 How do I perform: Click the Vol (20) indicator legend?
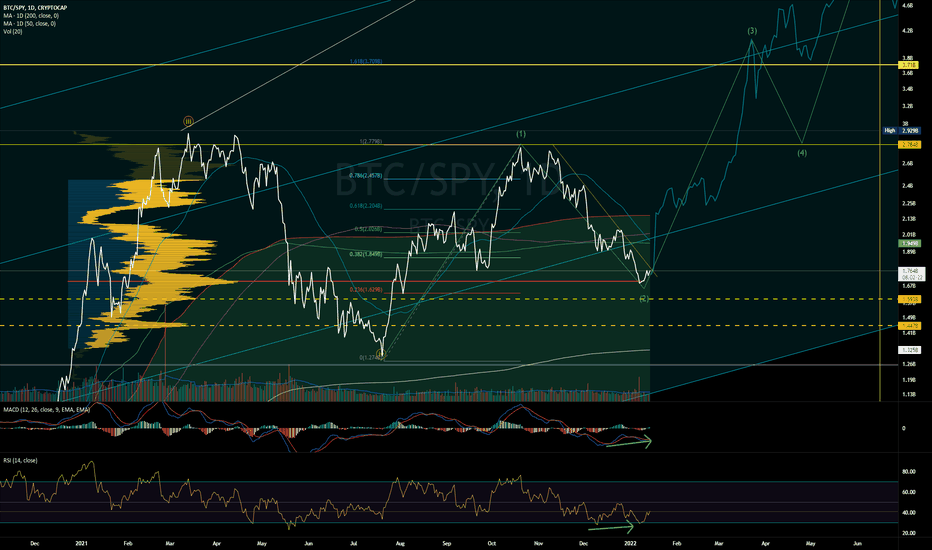tap(12, 32)
